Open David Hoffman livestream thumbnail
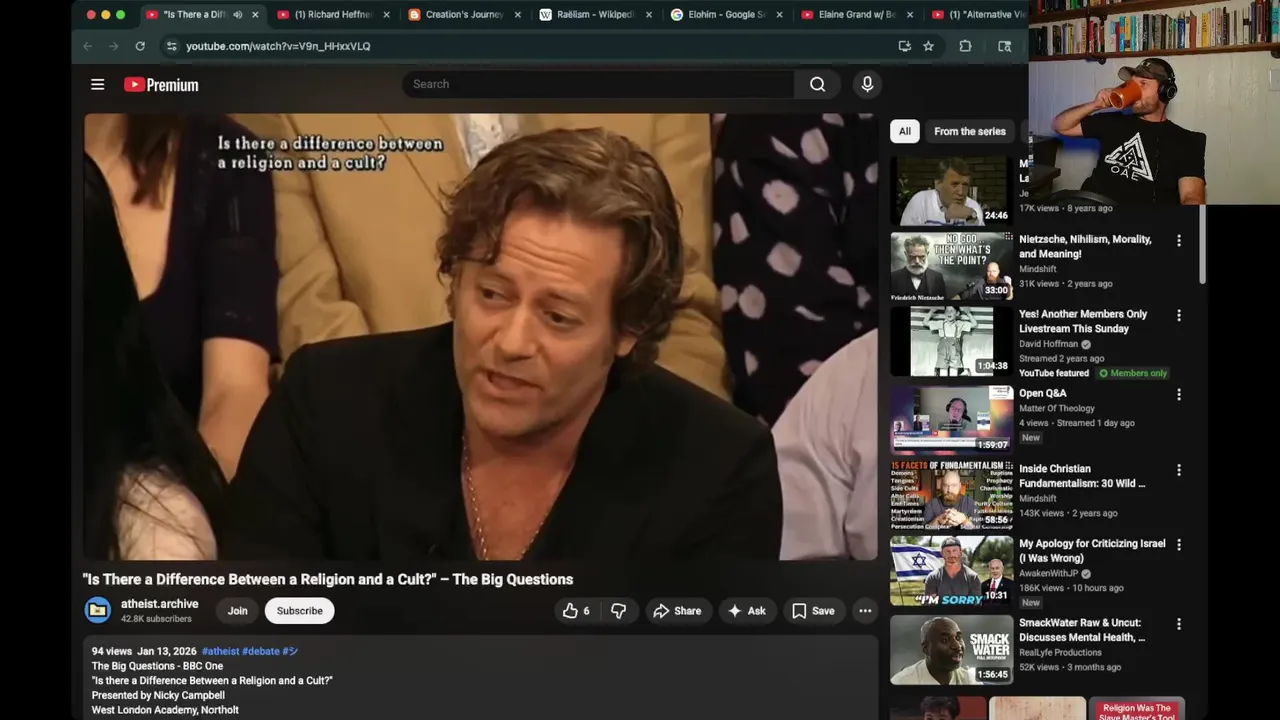1280x720 pixels. pos(952,341)
